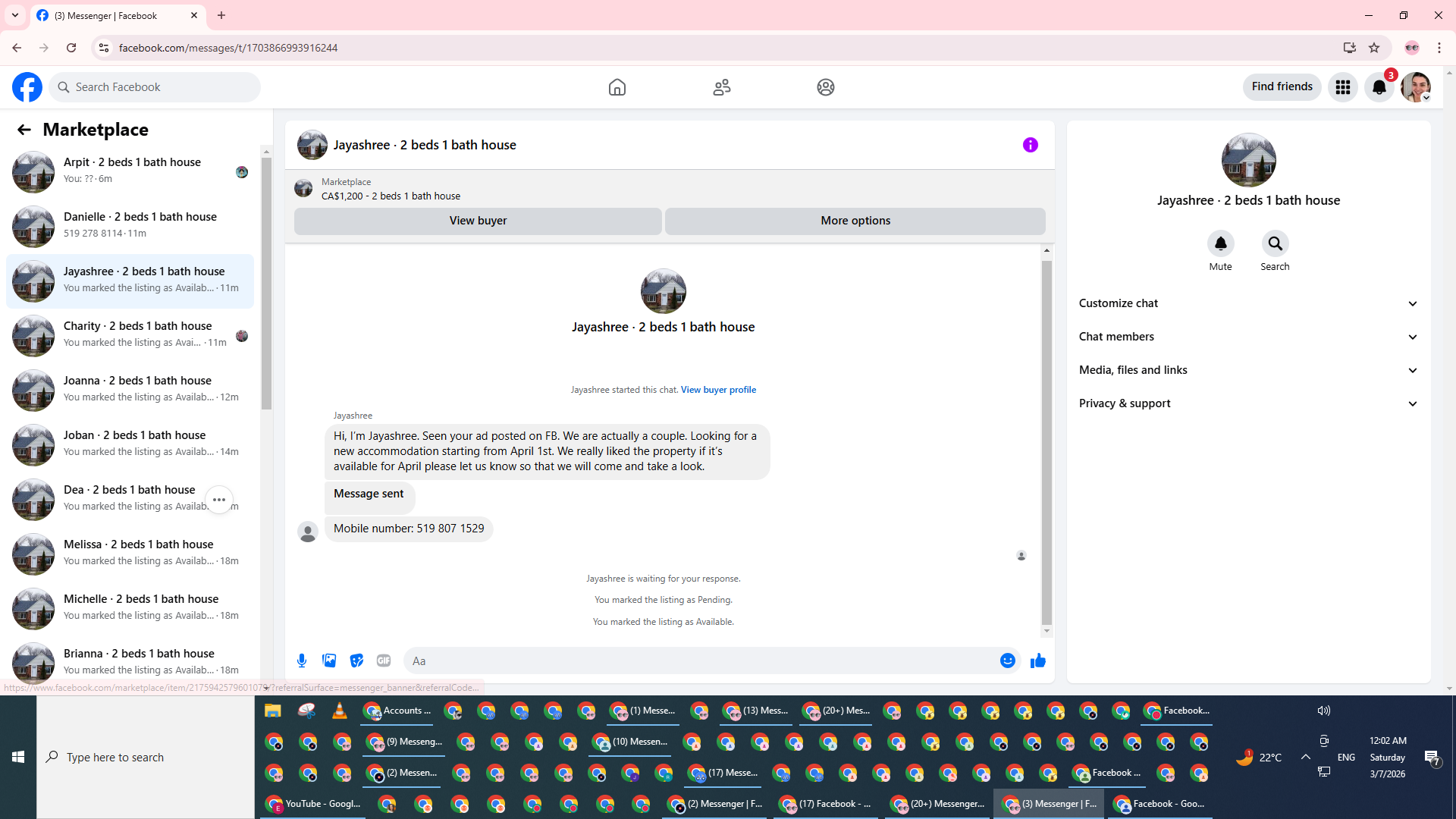
Task: Open the GIF picker icon
Action: point(384,661)
